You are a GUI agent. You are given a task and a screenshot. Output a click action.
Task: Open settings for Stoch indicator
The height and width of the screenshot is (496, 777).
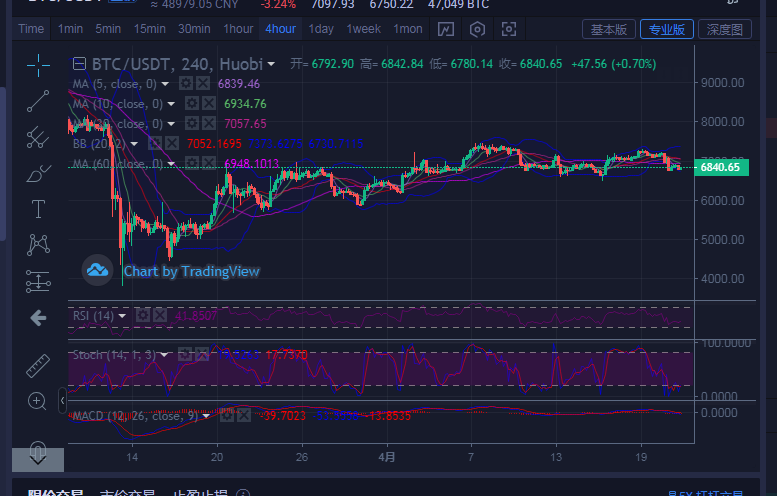point(185,354)
